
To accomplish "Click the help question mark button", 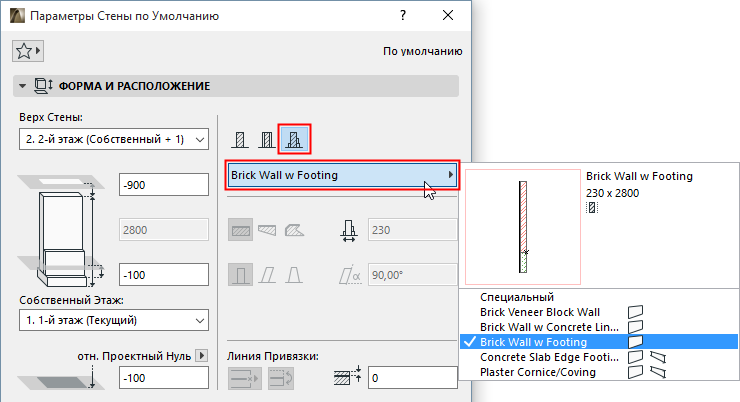I will click(402, 16).
